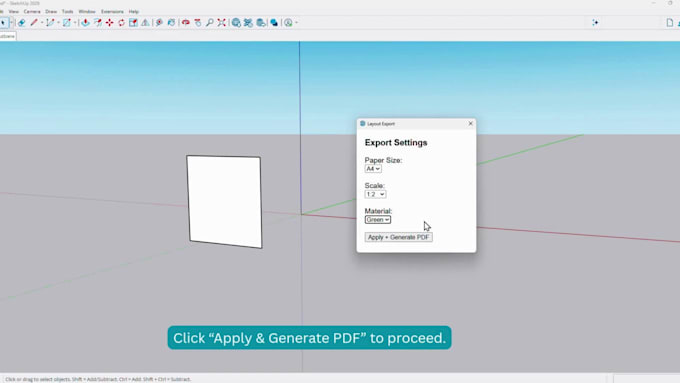Click the gray triangle tool icon after Scale
This screenshot has width=680, height=383.
[x=145, y=23]
